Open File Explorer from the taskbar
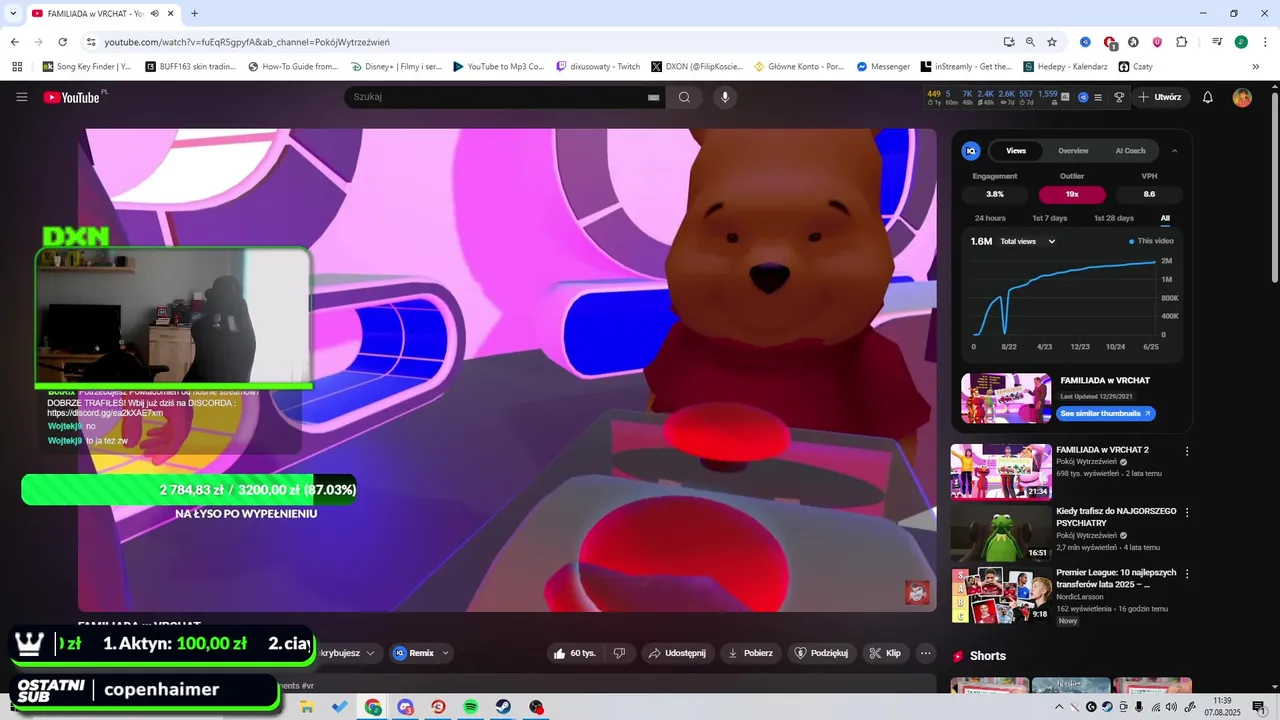Screen dimensions: 1280x720 coord(307,707)
